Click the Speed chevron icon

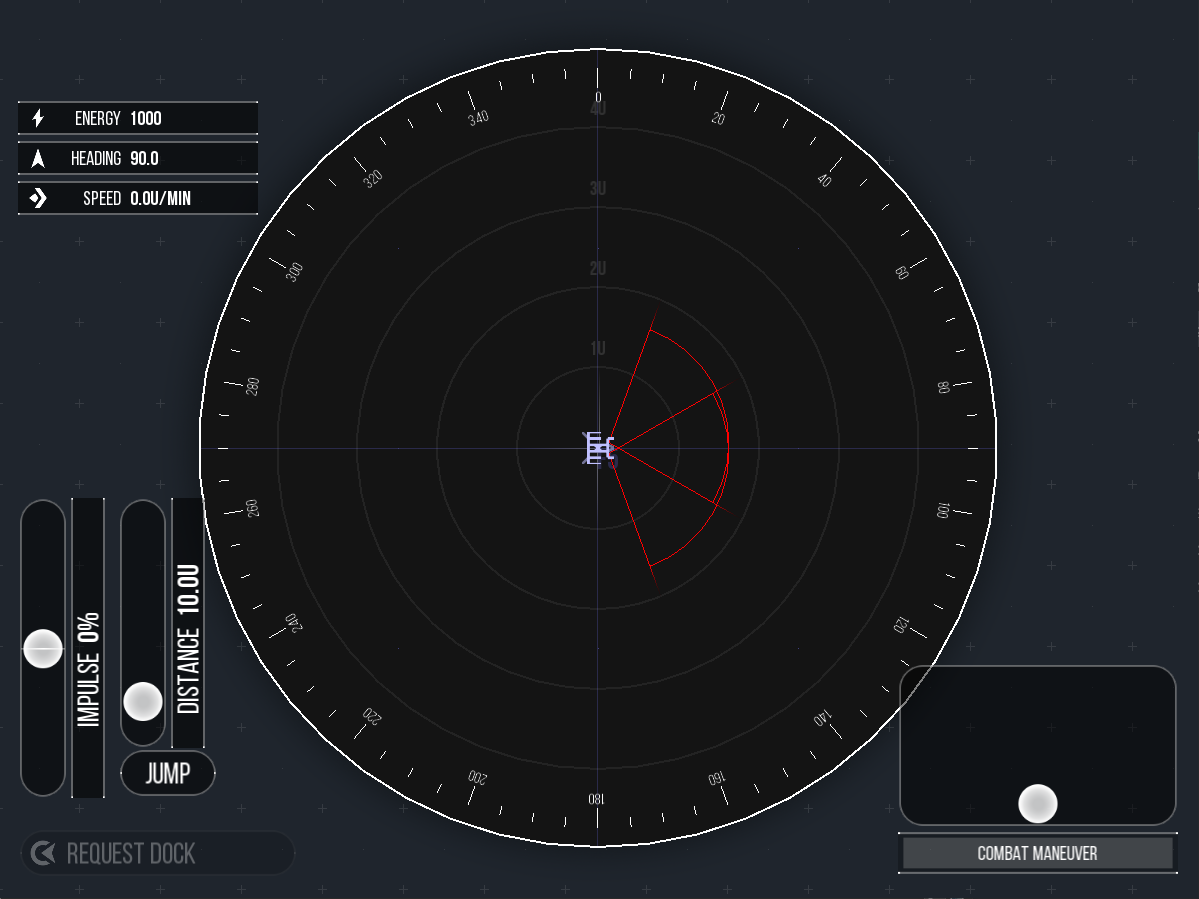38,198
